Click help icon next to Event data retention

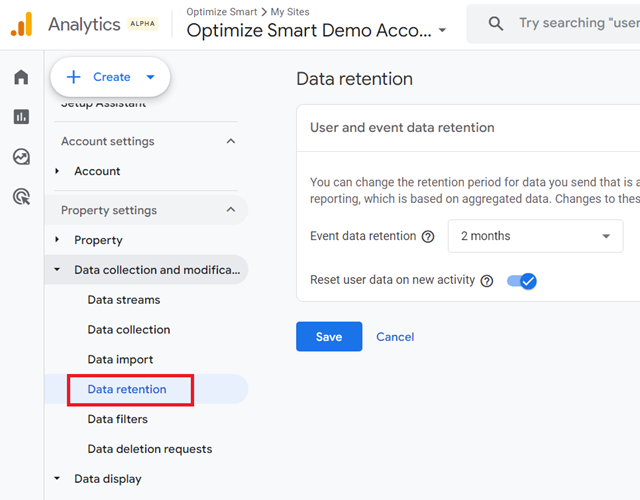428,236
